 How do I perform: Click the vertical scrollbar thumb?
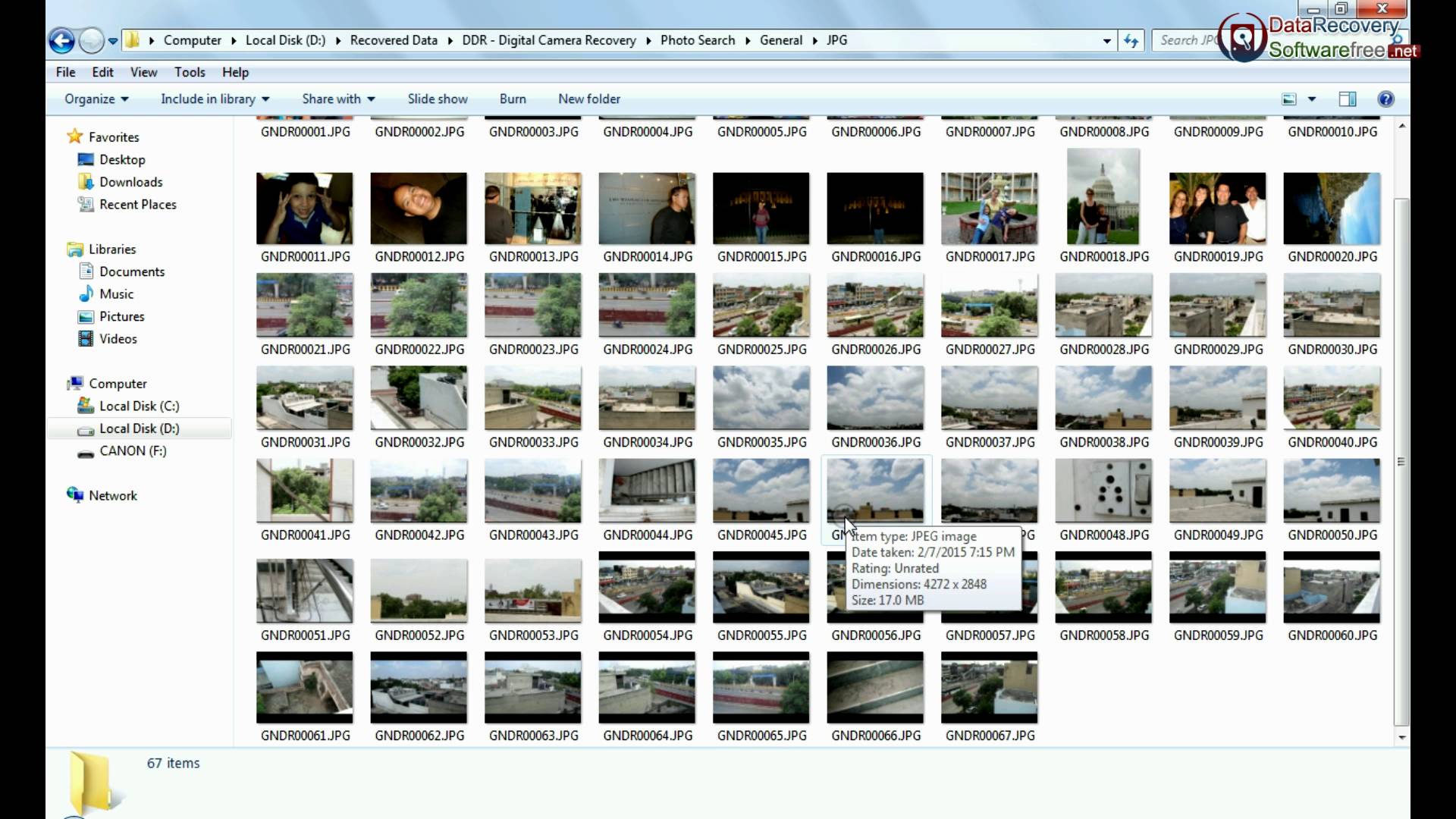[x=1402, y=461]
